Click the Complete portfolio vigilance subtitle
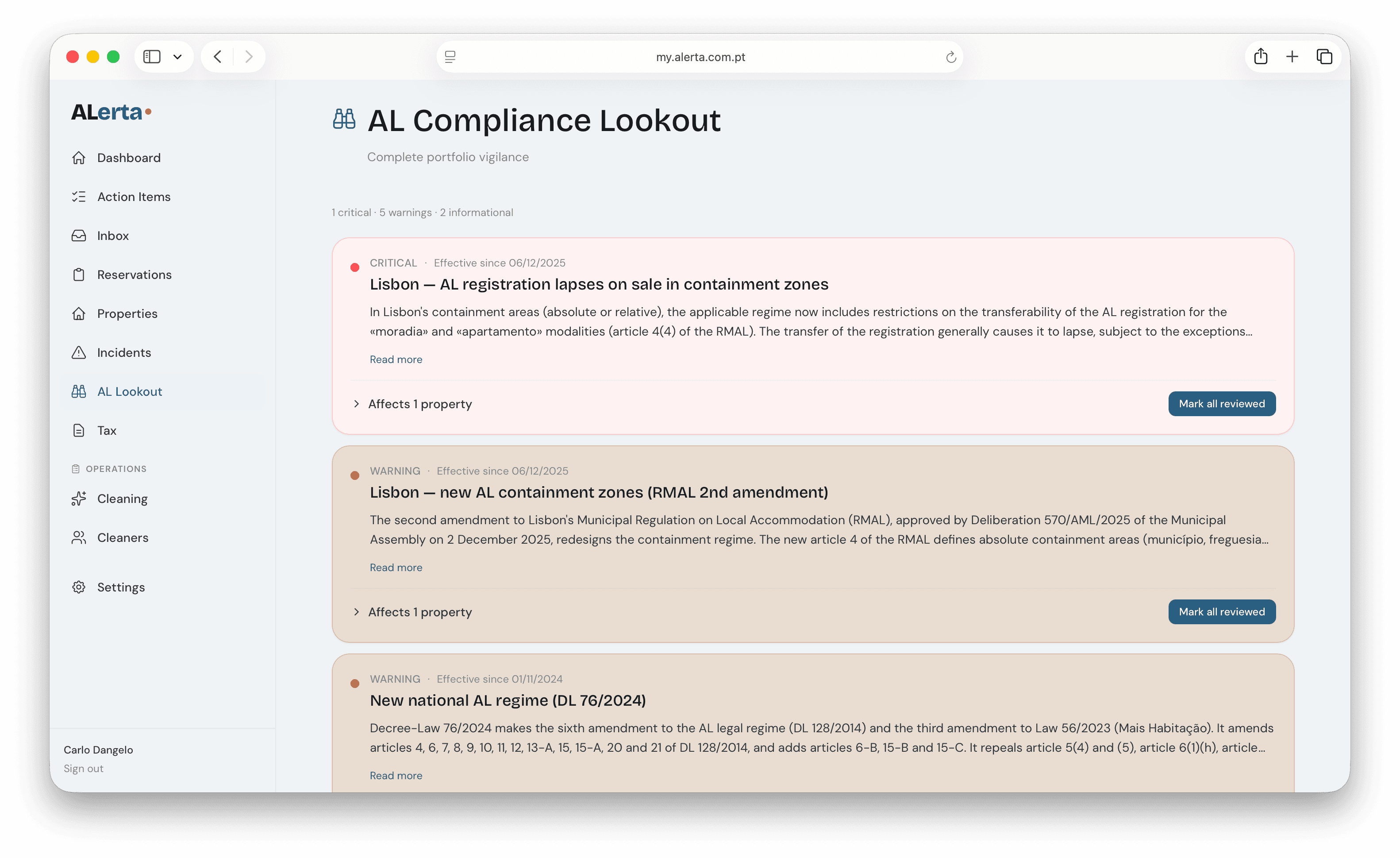Screen dimensions: 1400x858 click(448, 157)
